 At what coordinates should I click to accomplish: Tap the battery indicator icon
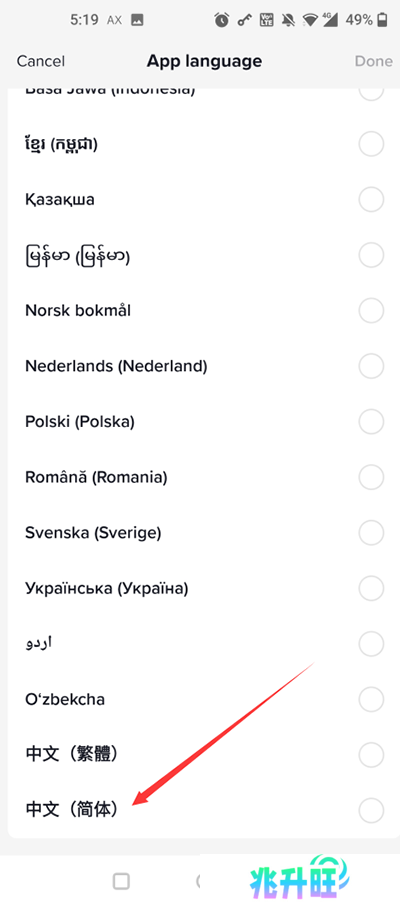(382, 21)
